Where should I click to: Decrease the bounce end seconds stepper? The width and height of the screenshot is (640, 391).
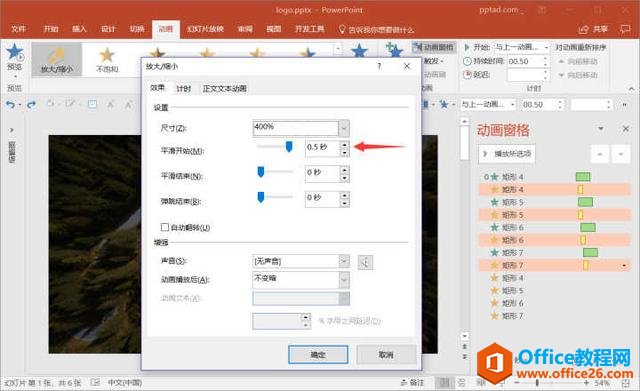[345, 203]
